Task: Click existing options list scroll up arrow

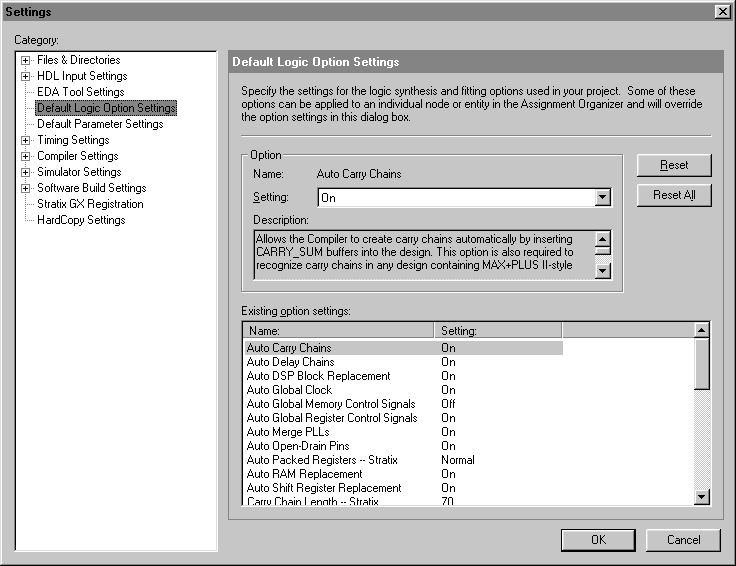Action: (701, 330)
